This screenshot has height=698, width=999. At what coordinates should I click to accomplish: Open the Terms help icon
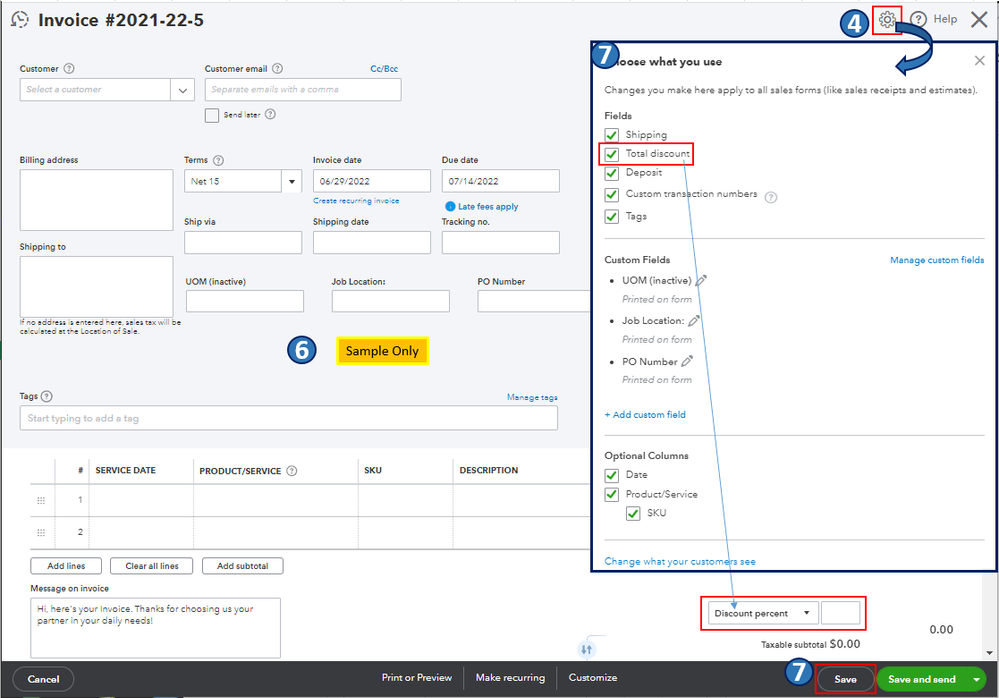point(218,160)
